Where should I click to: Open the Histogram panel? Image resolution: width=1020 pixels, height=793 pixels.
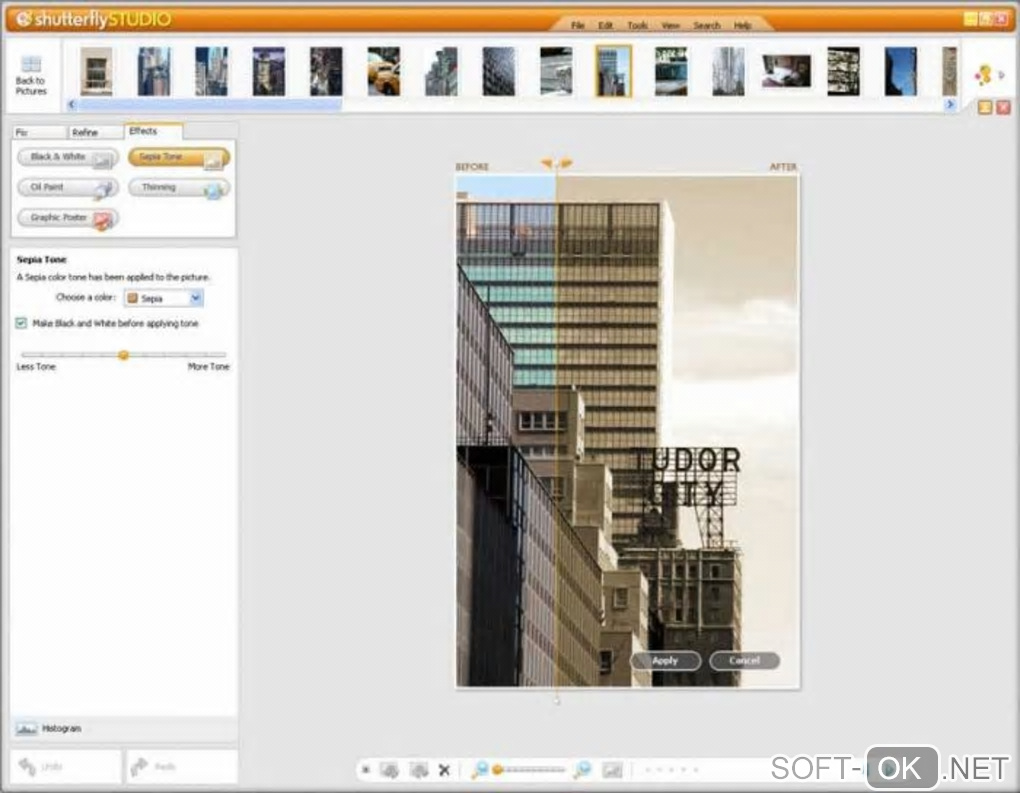(x=61, y=728)
